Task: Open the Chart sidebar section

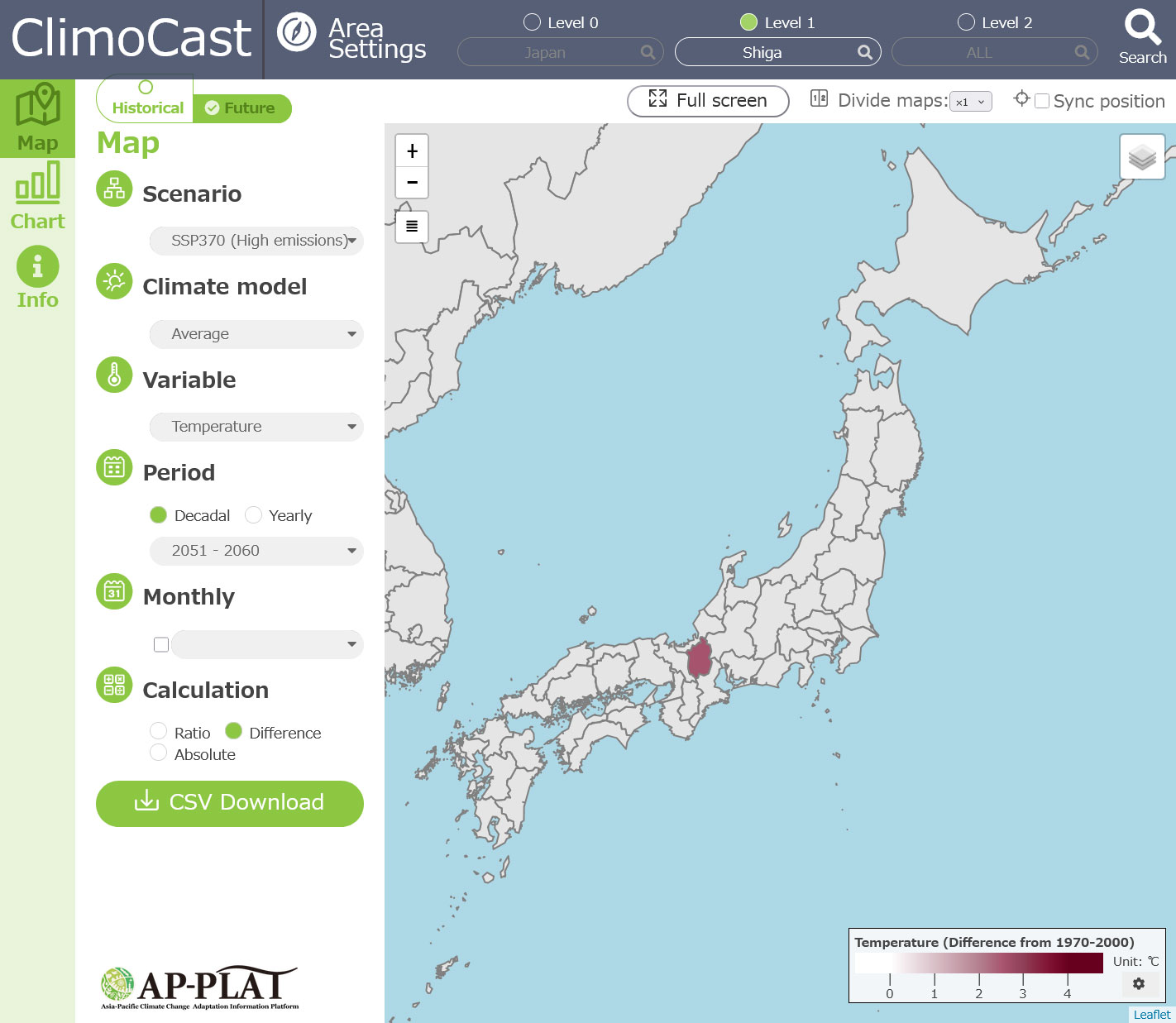Action: (x=37, y=196)
